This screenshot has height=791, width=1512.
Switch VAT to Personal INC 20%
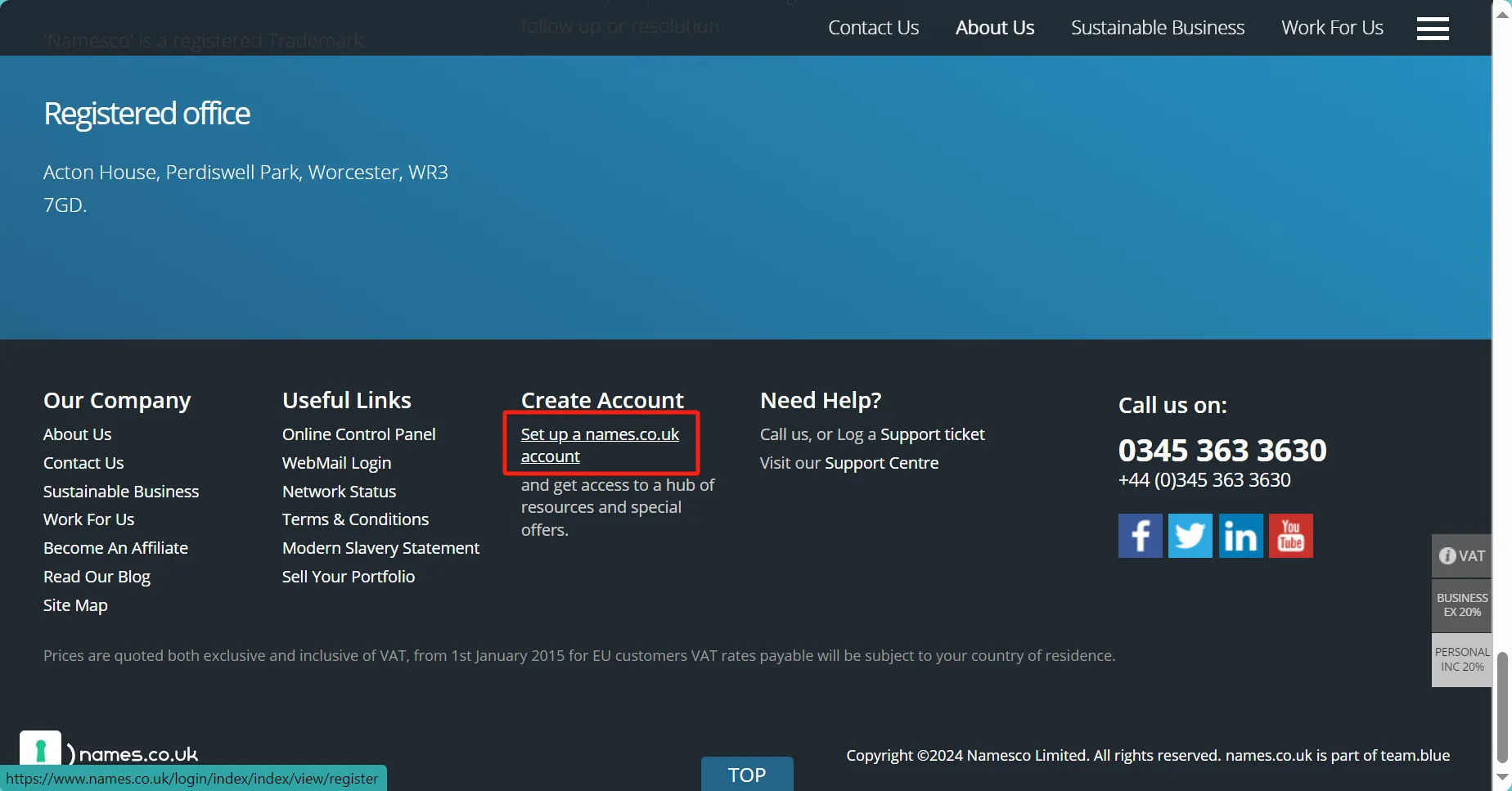coord(1462,659)
